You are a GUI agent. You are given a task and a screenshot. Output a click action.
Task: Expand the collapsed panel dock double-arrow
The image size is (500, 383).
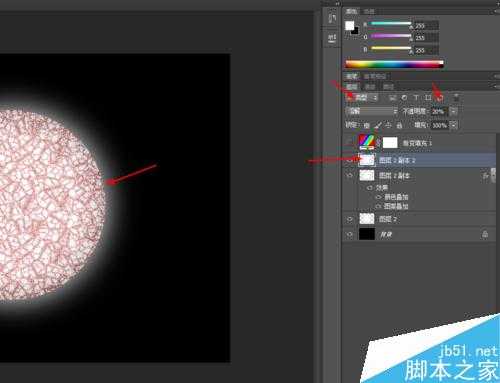337,4
